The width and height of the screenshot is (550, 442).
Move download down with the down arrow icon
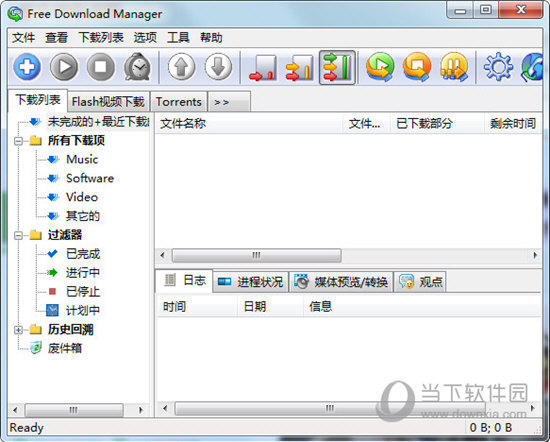218,67
